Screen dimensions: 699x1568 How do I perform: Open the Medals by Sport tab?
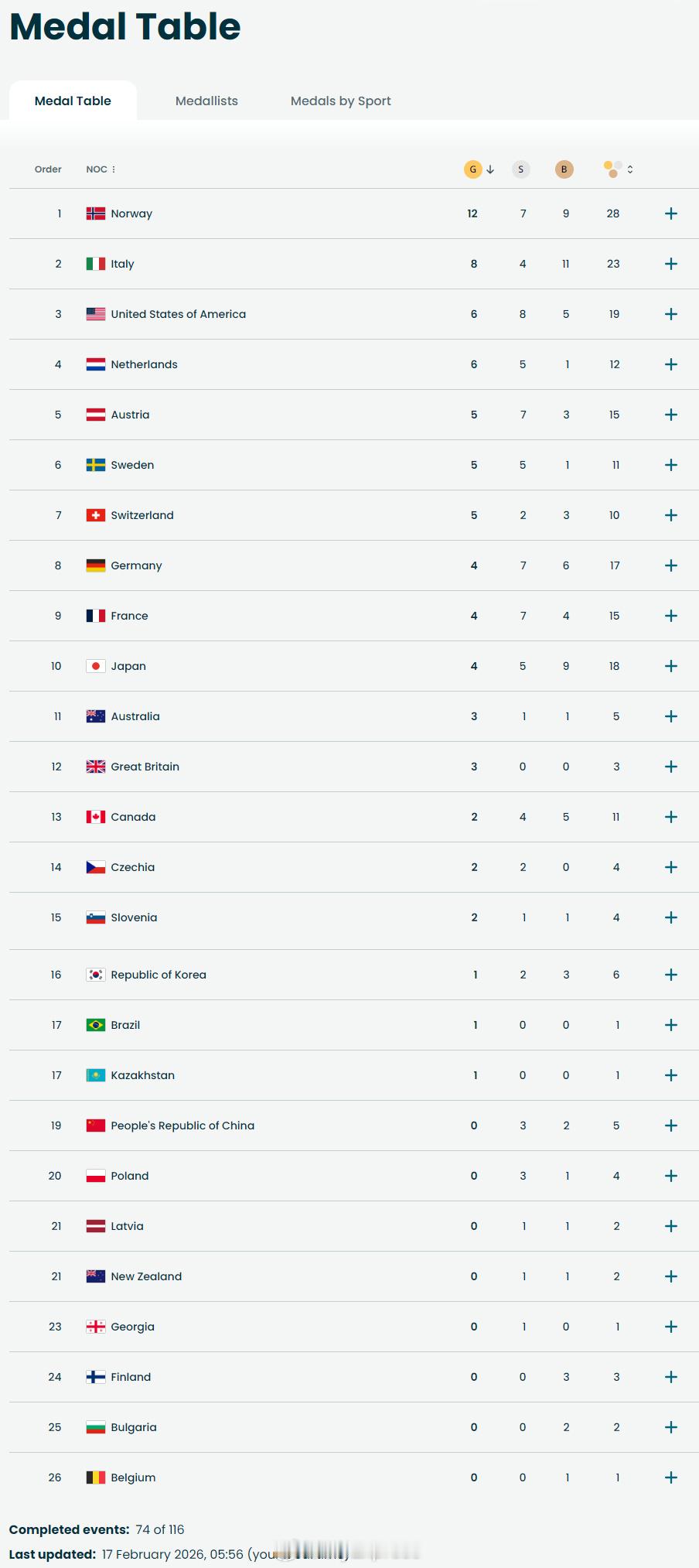pyautogui.click(x=340, y=101)
